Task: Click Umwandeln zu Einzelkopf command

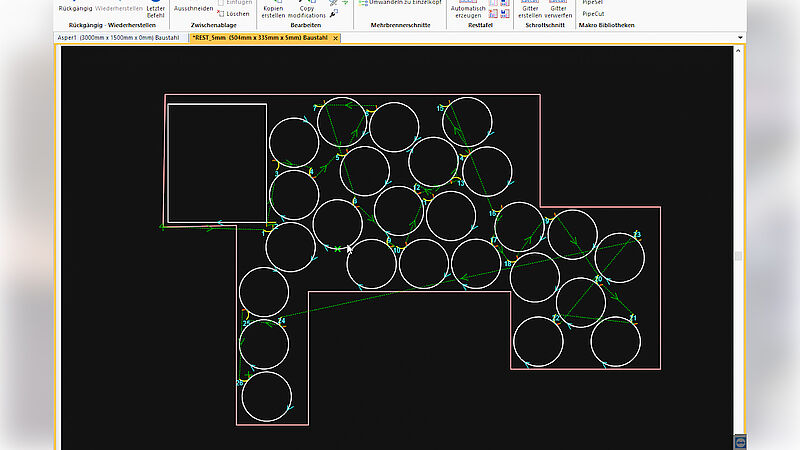Action: 399,3
